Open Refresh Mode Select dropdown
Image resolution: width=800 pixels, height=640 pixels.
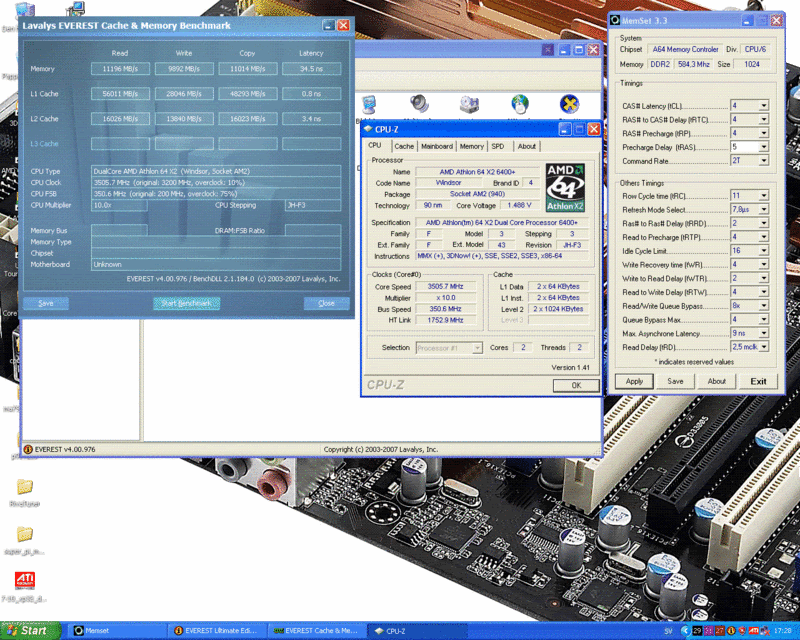pyautogui.click(x=763, y=209)
